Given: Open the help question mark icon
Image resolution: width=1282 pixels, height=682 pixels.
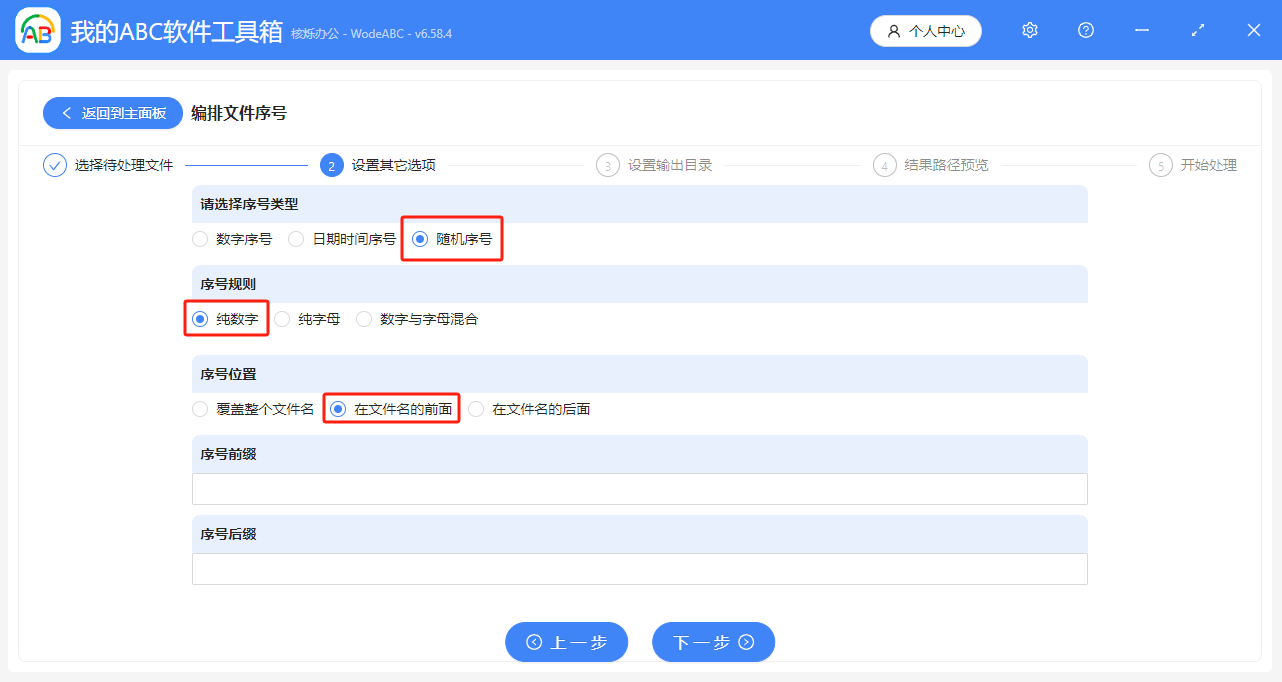Looking at the screenshot, I should tap(1085, 30).
